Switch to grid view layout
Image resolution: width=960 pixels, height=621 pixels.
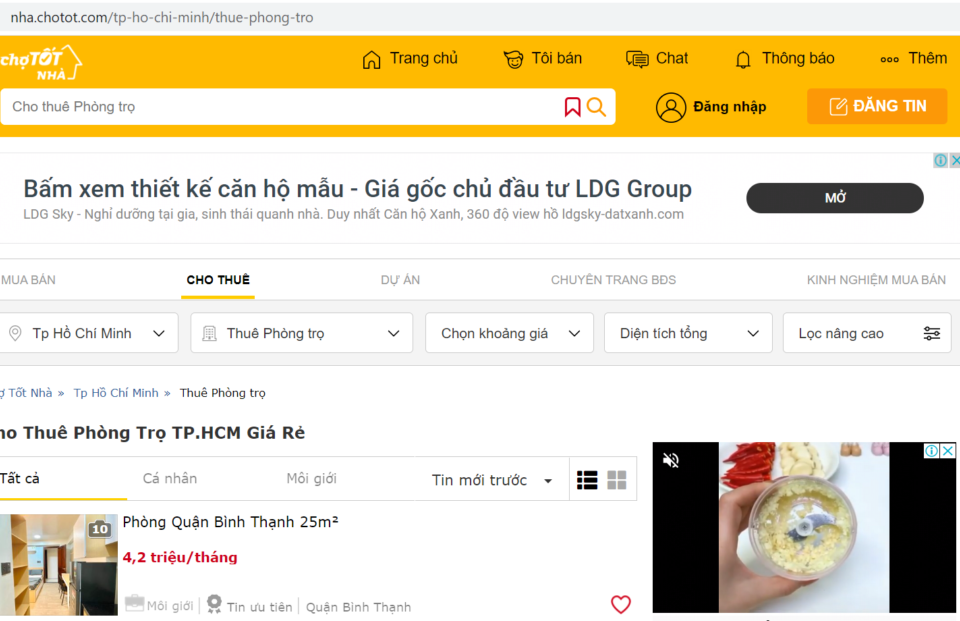pos(617,480)
